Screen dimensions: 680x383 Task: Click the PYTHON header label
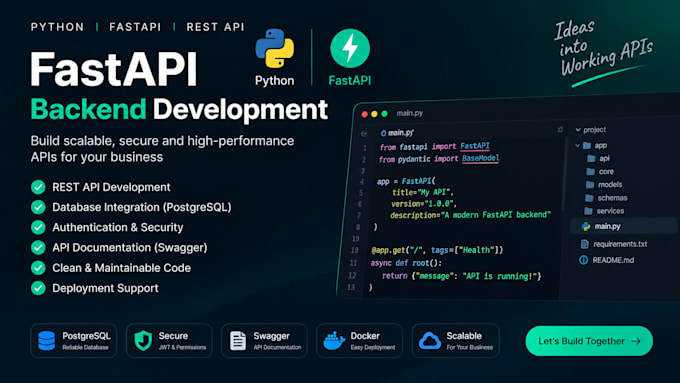[57, 27]
